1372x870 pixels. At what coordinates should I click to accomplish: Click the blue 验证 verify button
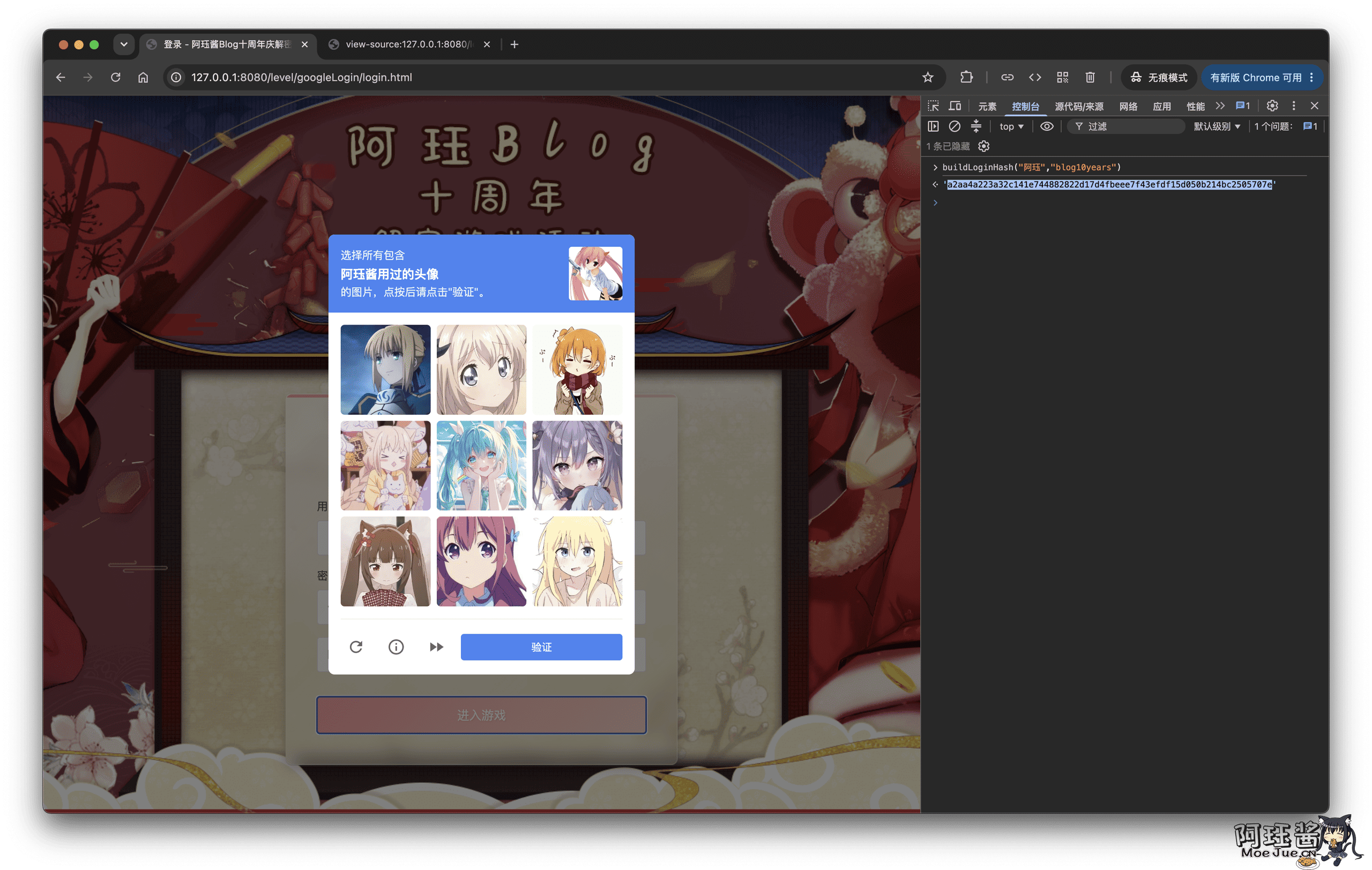(541, 647)
